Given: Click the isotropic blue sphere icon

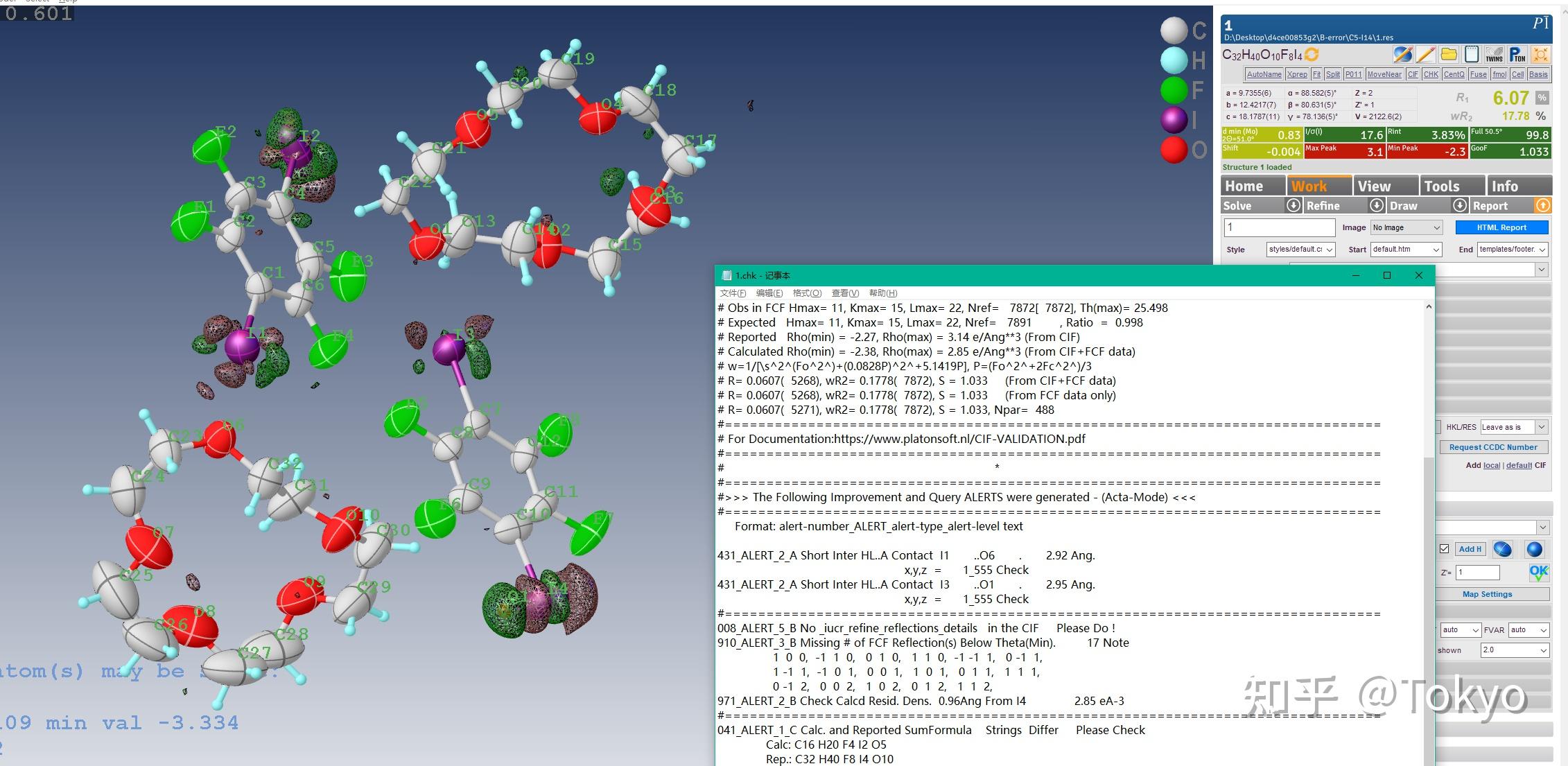Looking at the screenshot, I should coord(1535,549).
